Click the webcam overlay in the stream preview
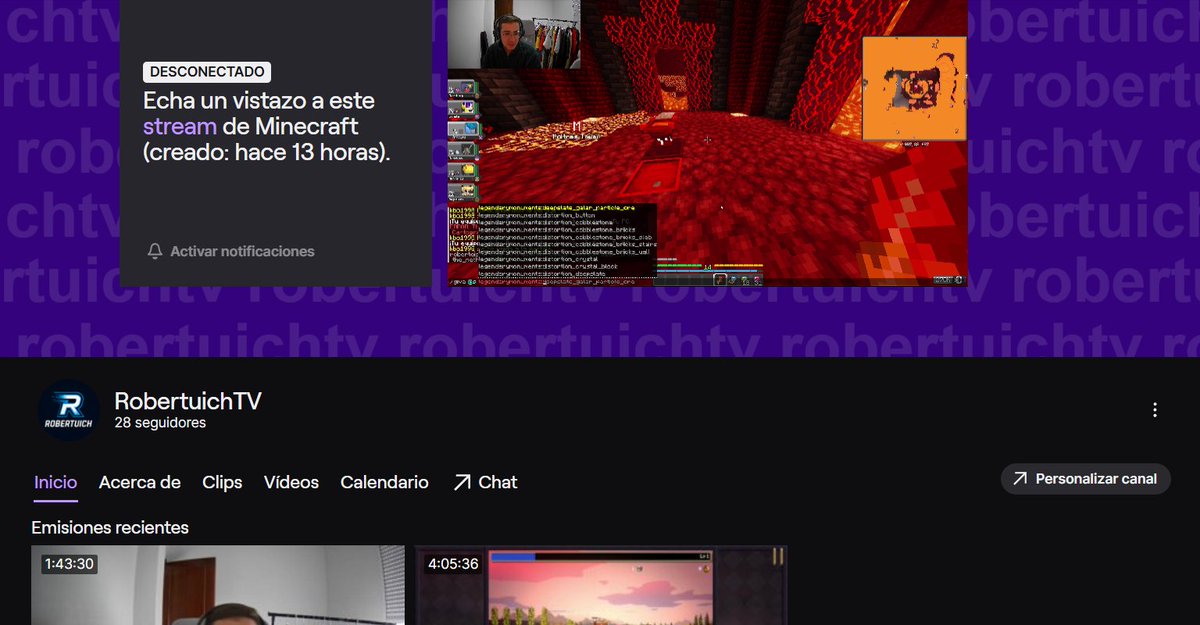The image size is (1200, 625). coord(514,35)
